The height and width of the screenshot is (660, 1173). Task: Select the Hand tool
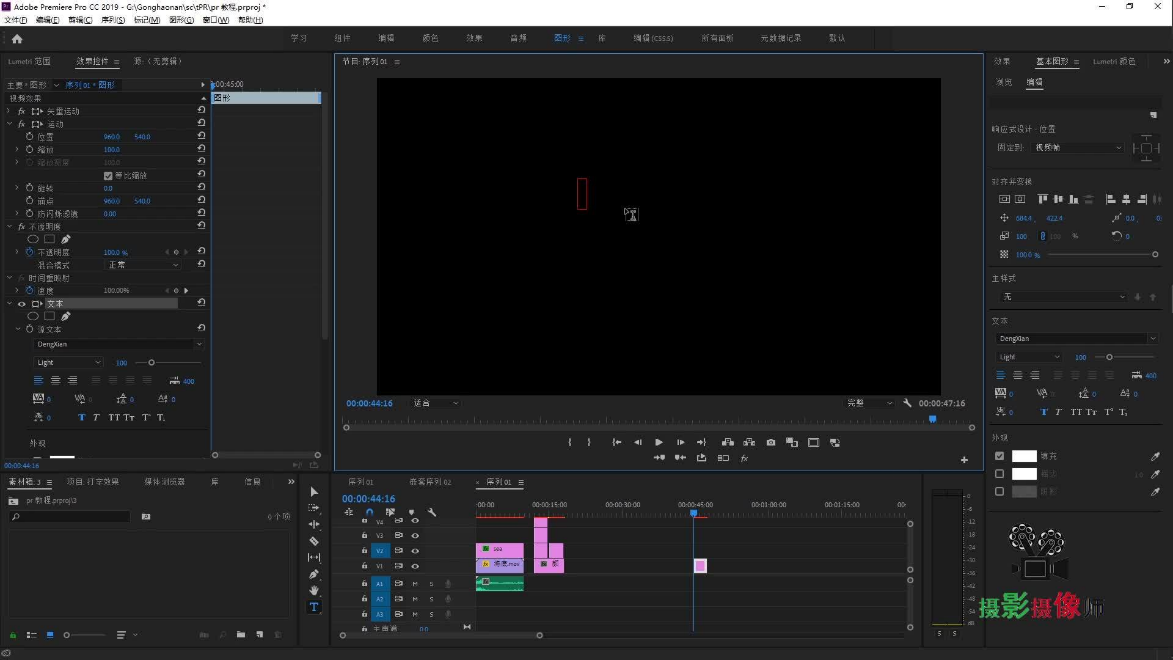pos(314,590)
